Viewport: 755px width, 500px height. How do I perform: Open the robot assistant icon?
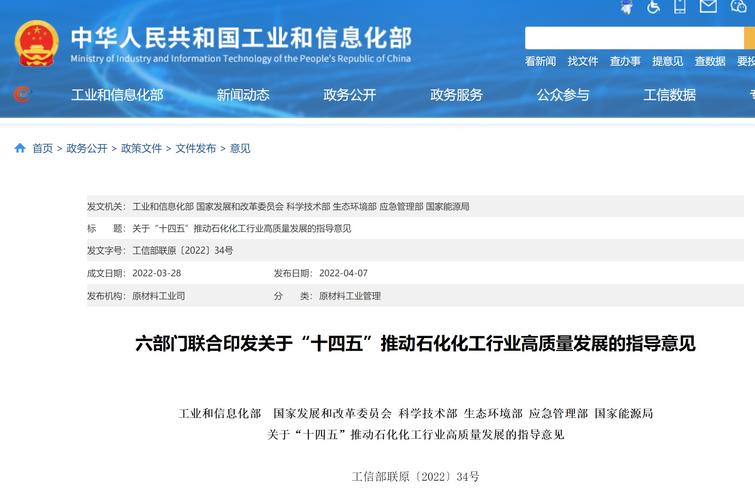coord(626,7)
